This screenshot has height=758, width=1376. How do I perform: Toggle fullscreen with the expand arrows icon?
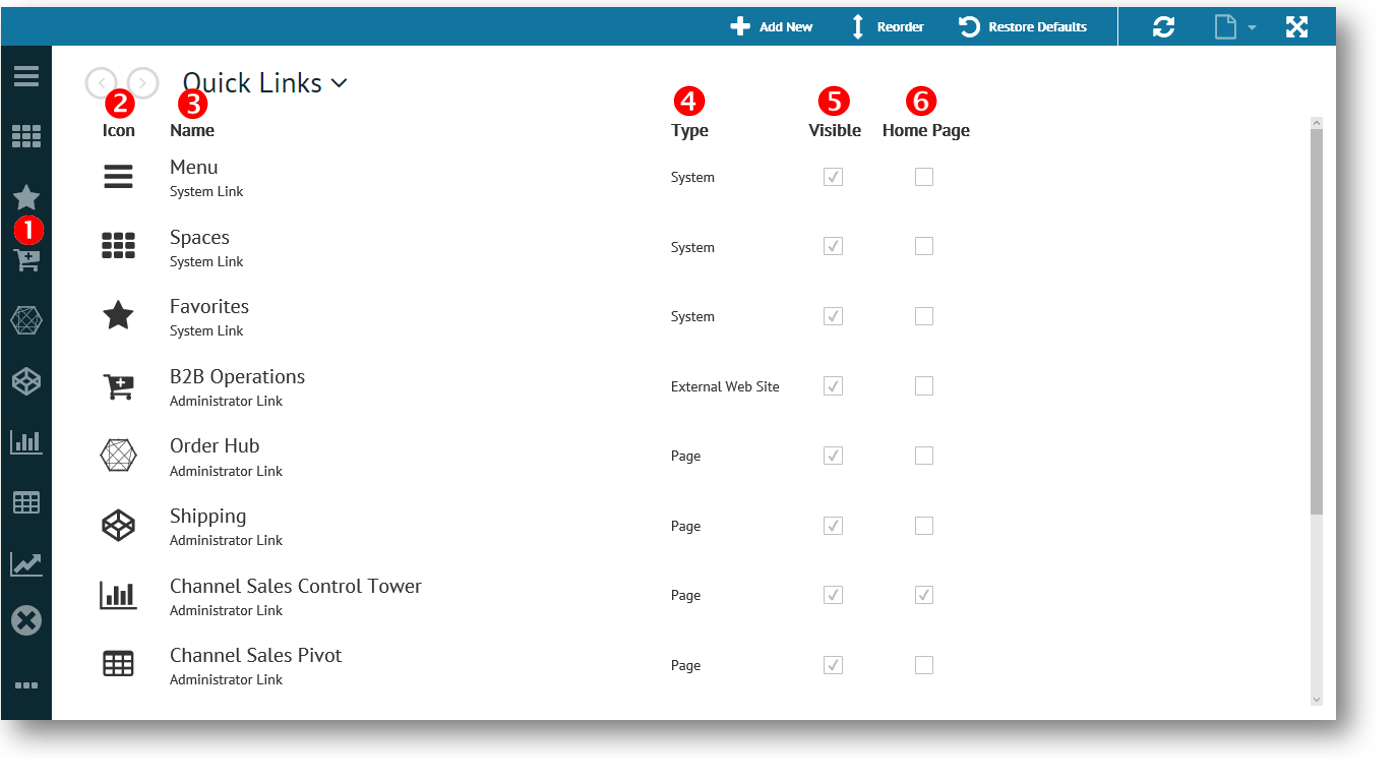point(1297,27)
